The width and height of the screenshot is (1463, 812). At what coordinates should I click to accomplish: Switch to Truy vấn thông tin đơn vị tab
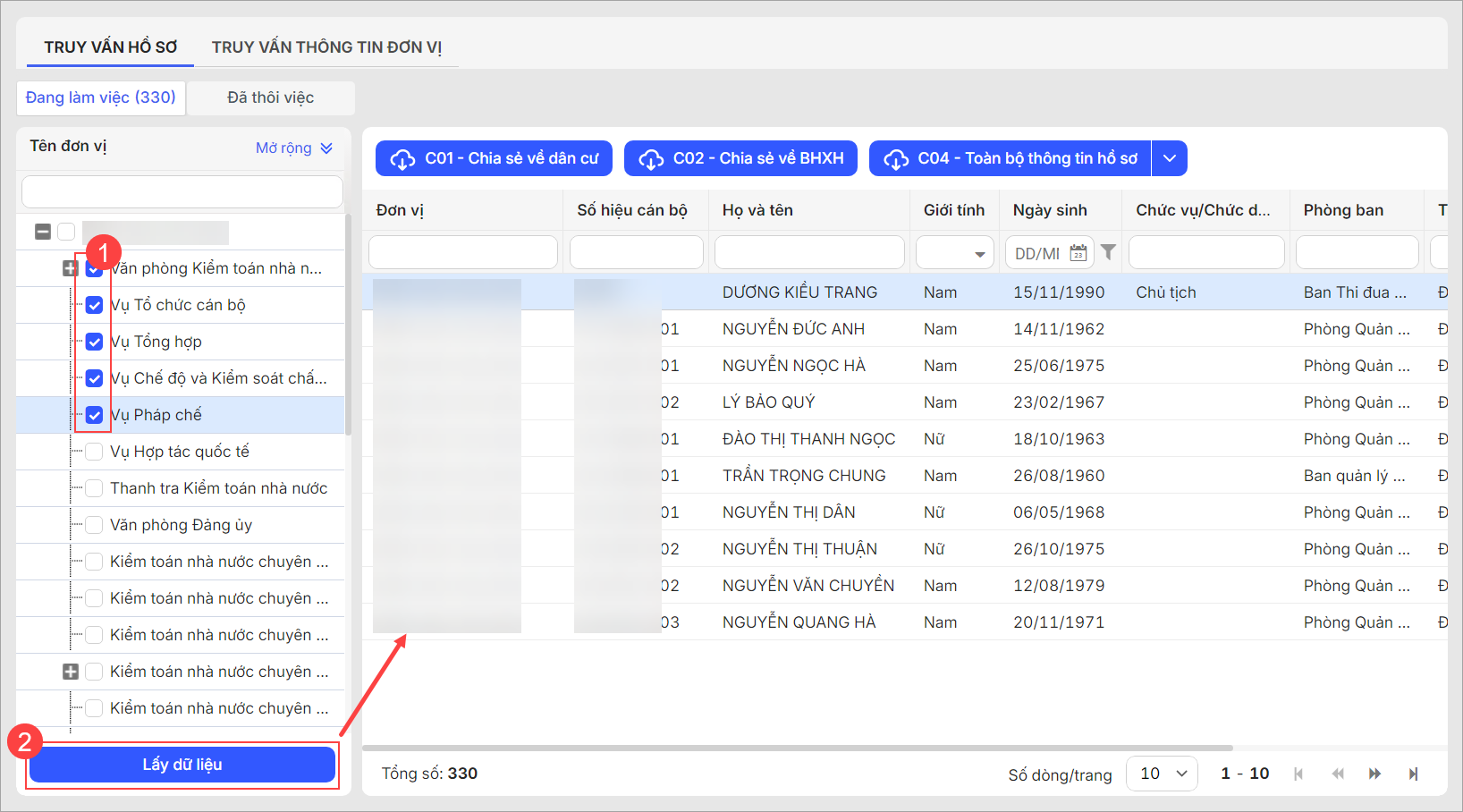click(326, 47)
